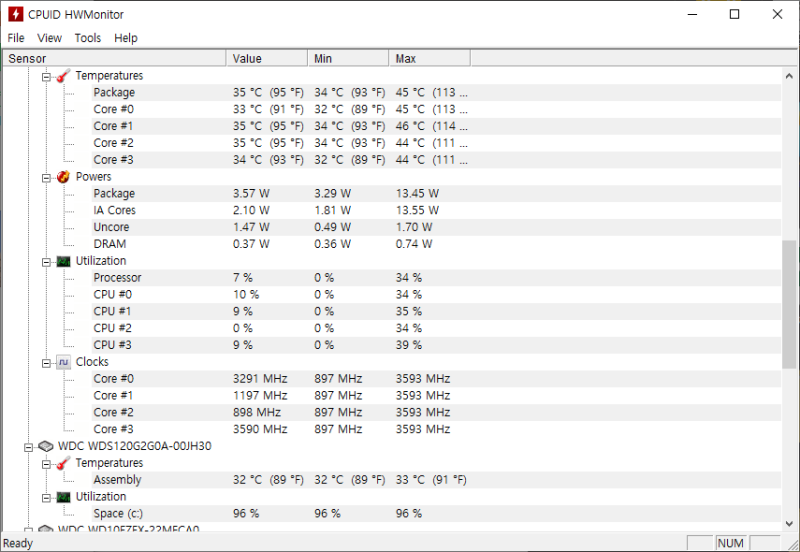Open the Tools menu
The image size is (800, 552).
pos(88,38)
